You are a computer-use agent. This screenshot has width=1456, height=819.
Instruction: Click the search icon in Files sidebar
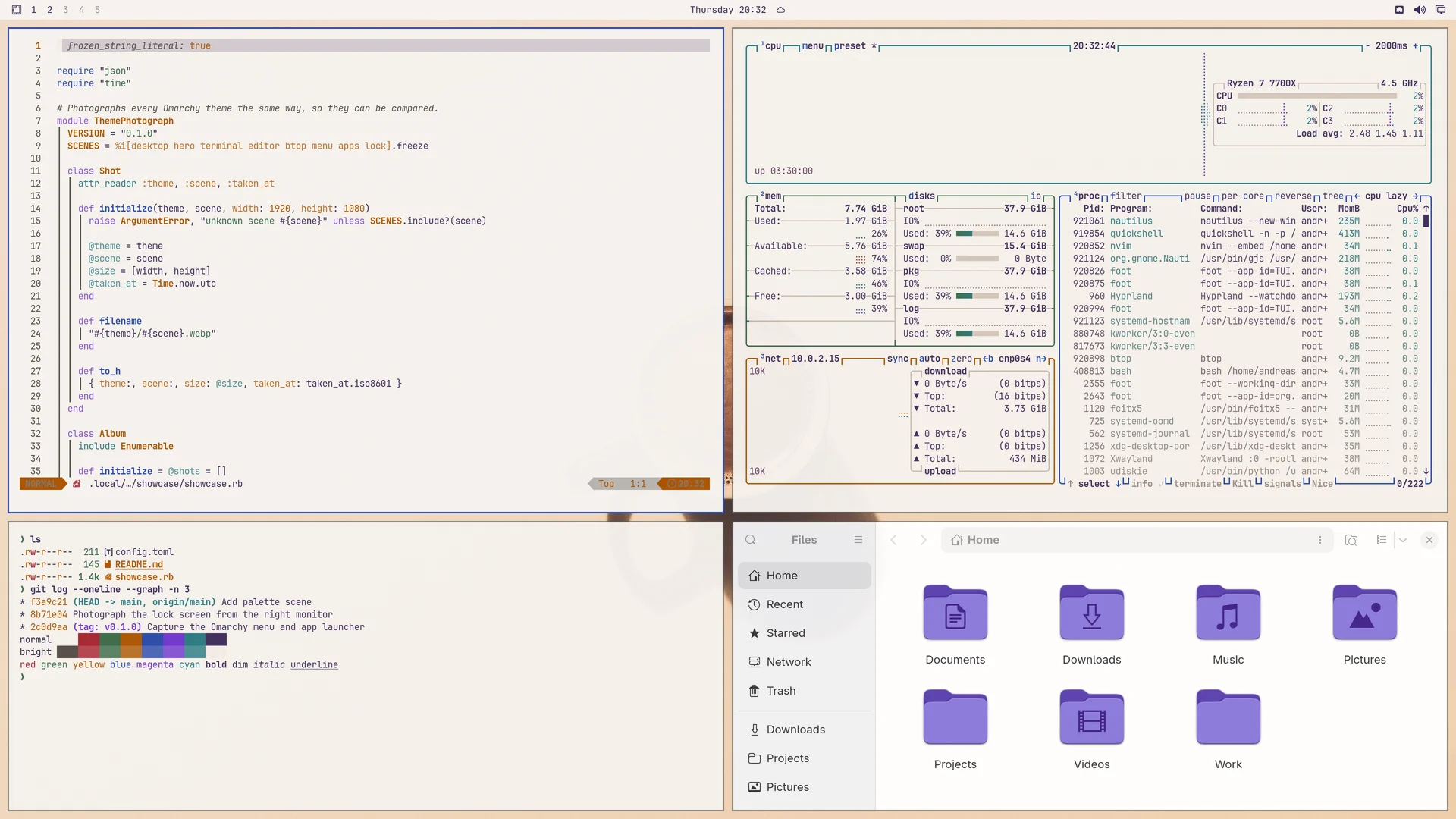pos(751,540)
